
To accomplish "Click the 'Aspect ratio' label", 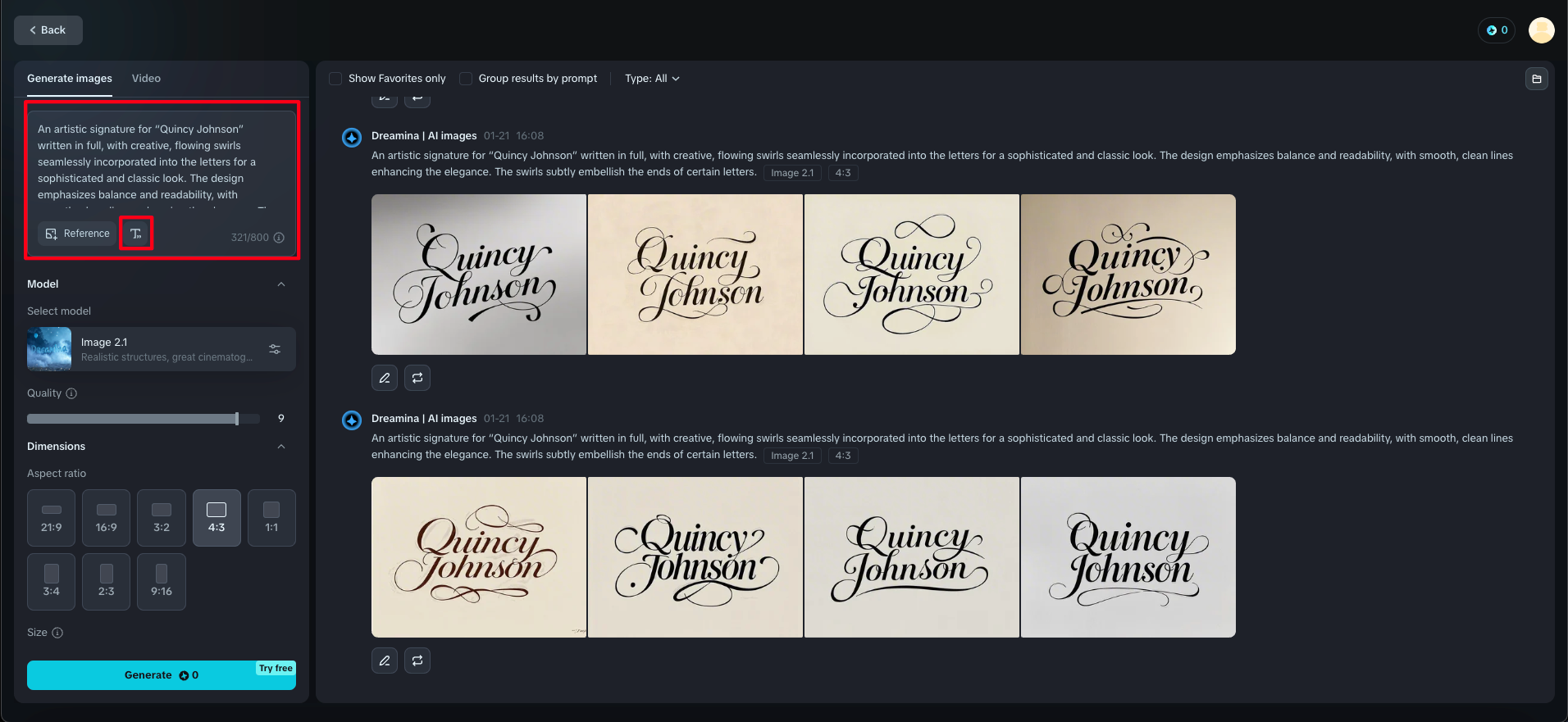I will pyautogui.click(x=57, y=474).
